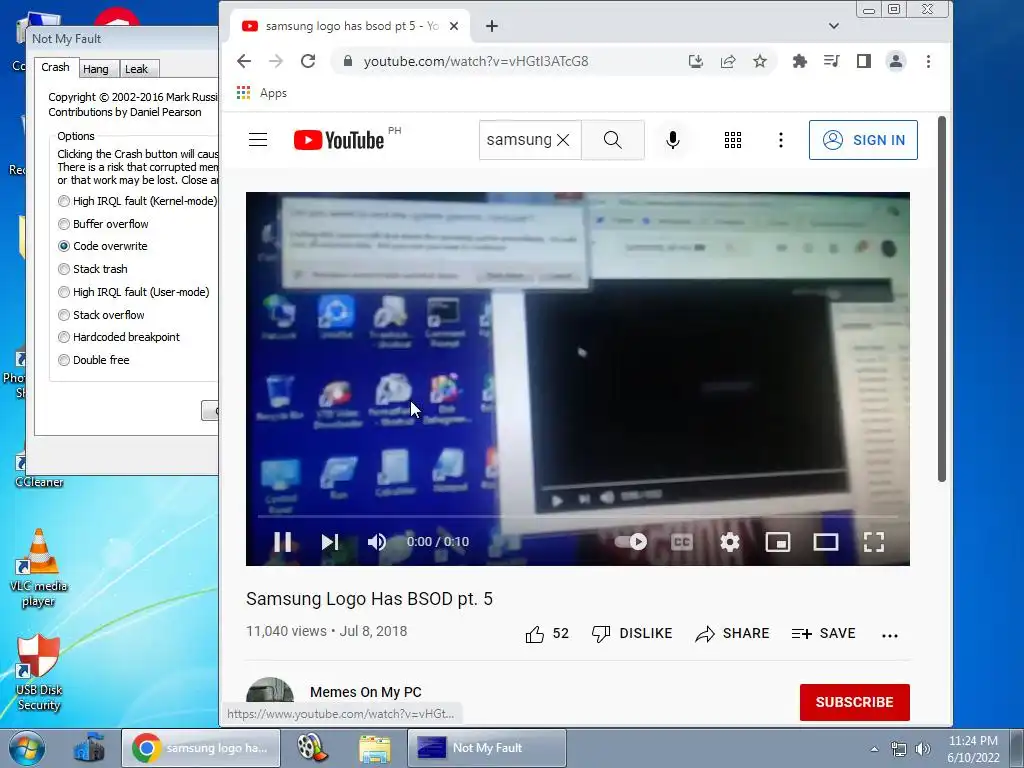The height and width of the screenshot is (768, 1024).
Task: Open the Chrome three-dot menu
Action: (928, 61)
